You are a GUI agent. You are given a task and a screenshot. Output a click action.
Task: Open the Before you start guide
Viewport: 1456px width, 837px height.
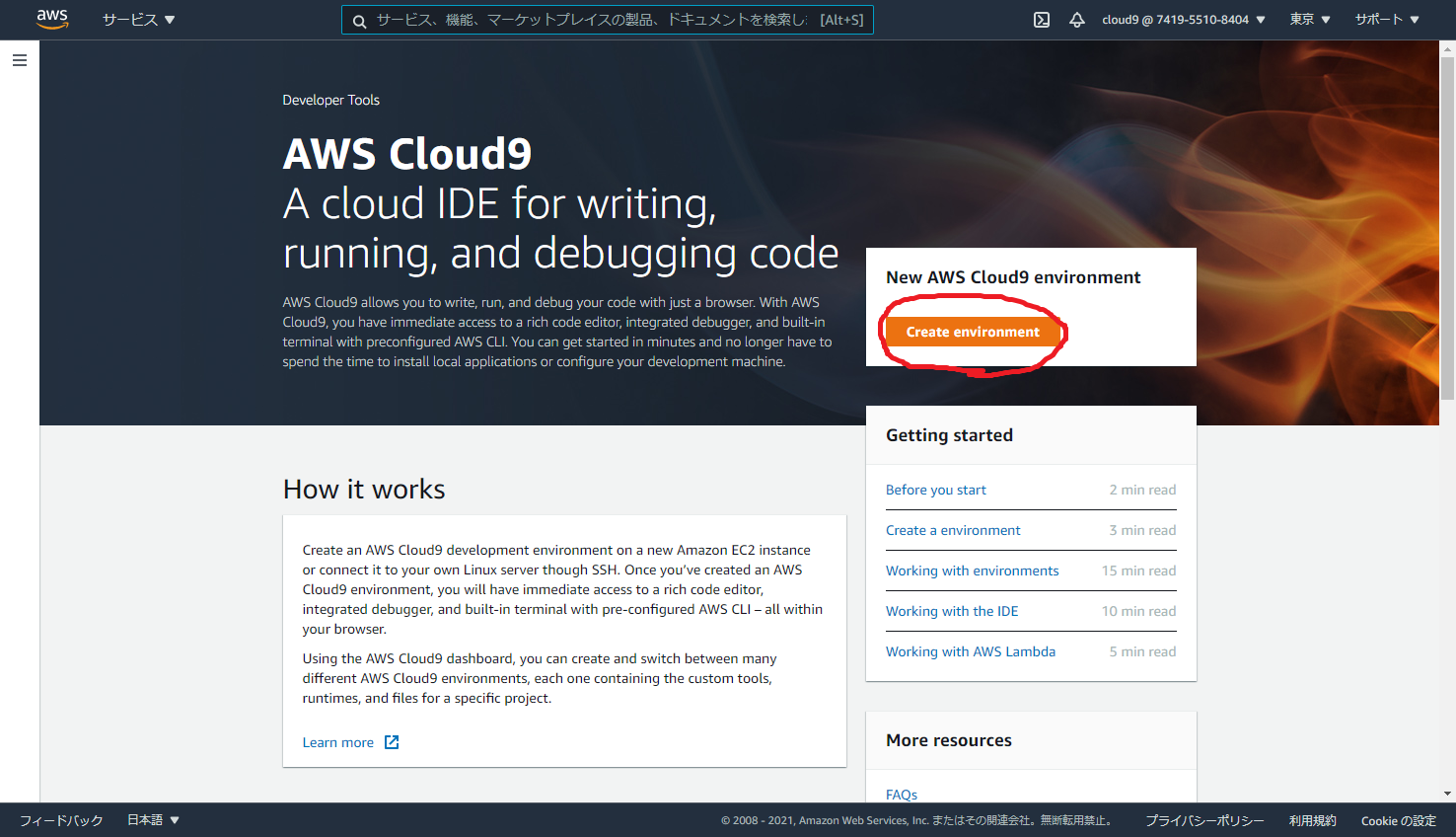click(936, 490)
